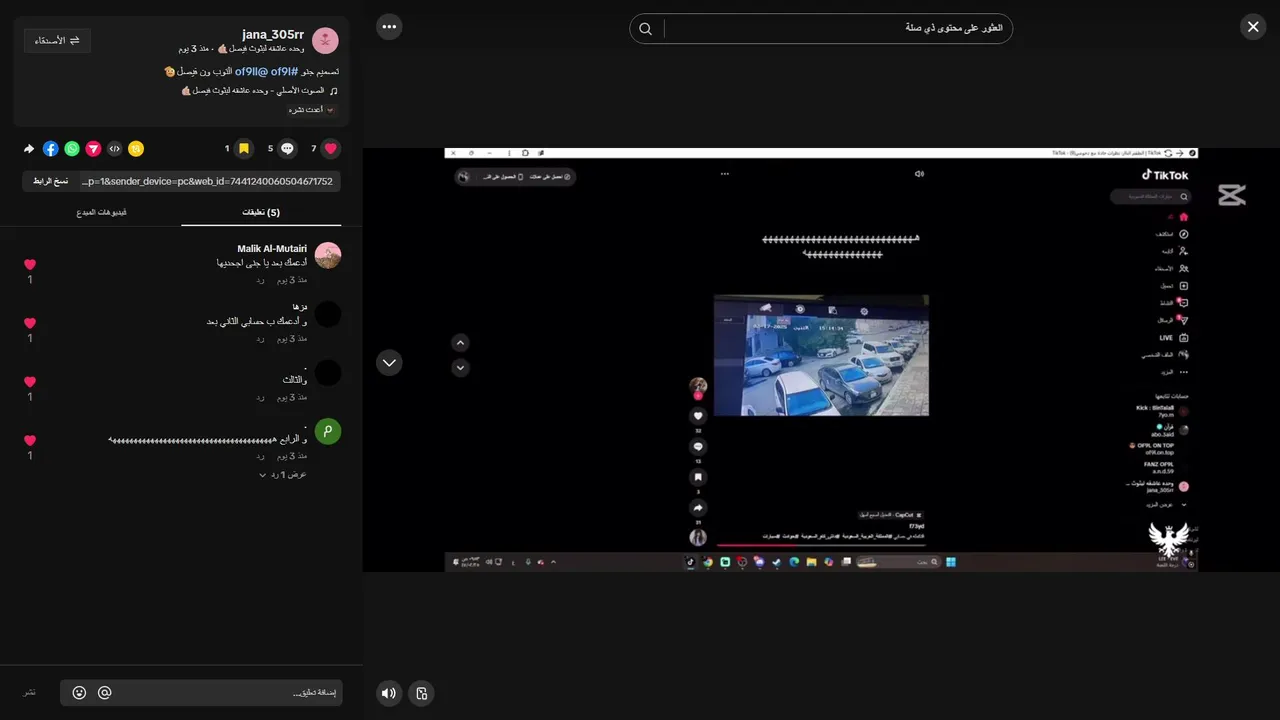Open green avatar with letter م
The image size is (1280, 720).
tap(328, 431)
